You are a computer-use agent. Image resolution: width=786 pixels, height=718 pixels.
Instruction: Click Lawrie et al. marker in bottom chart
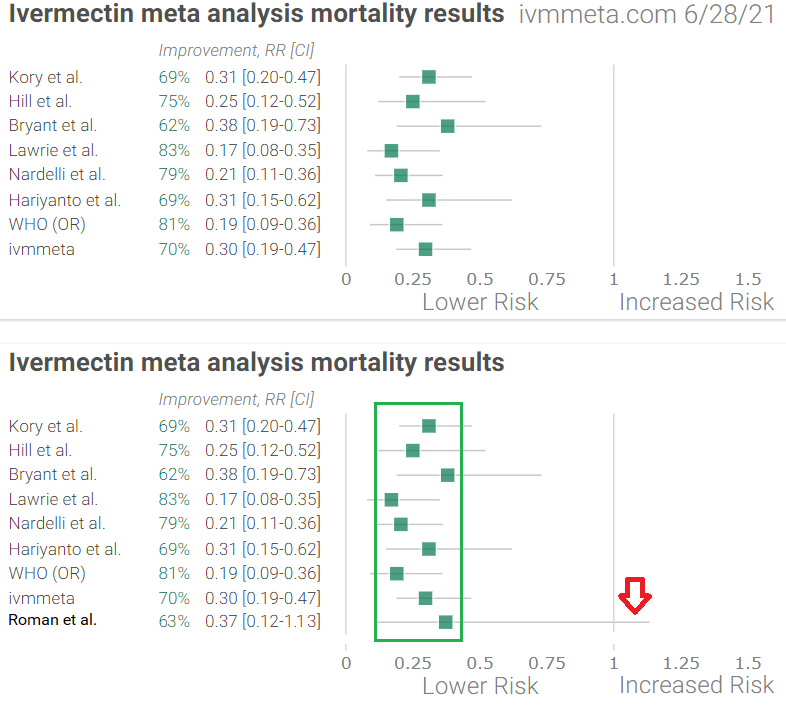391,499
